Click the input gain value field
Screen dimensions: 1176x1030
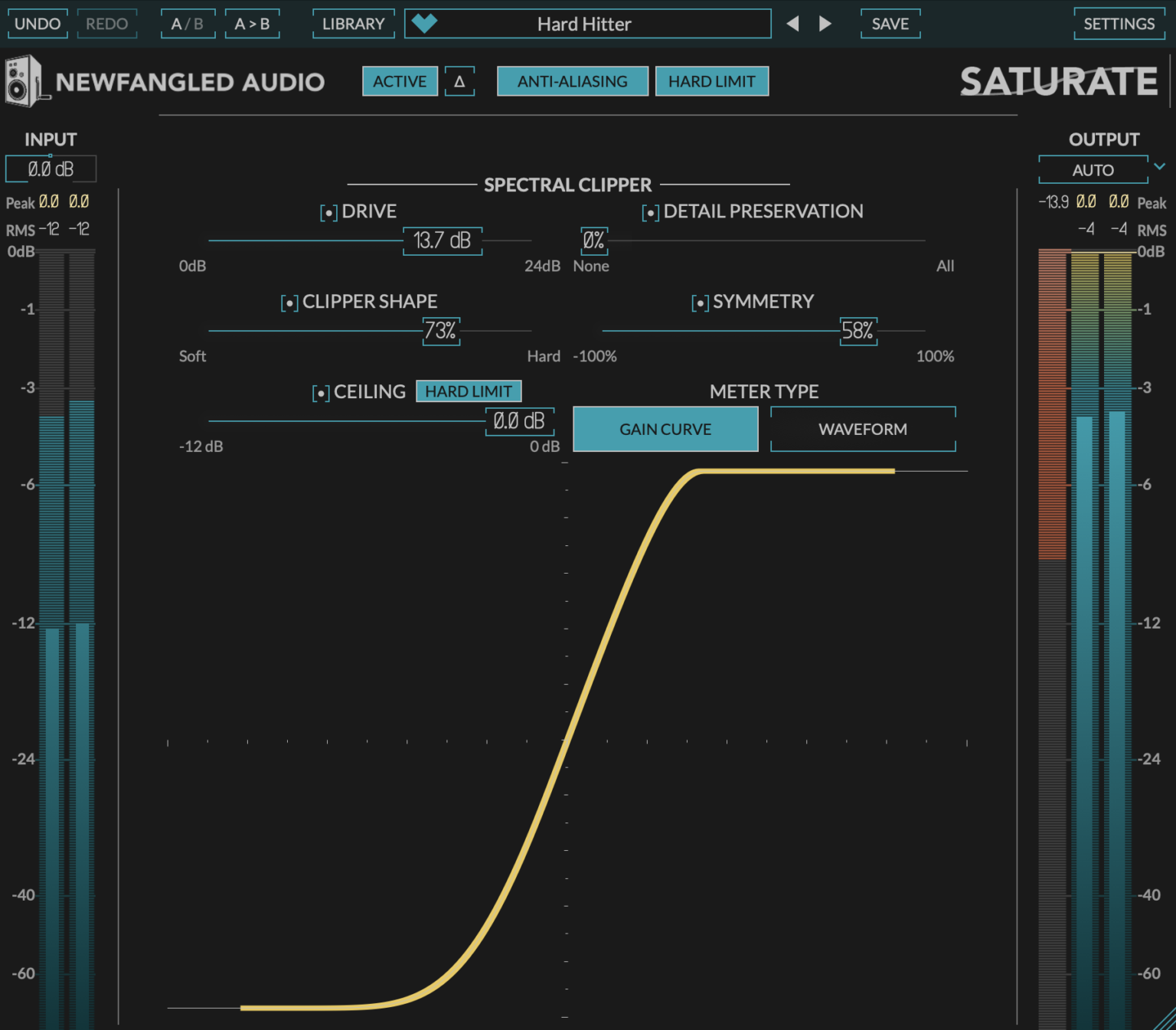coord(51,168)
